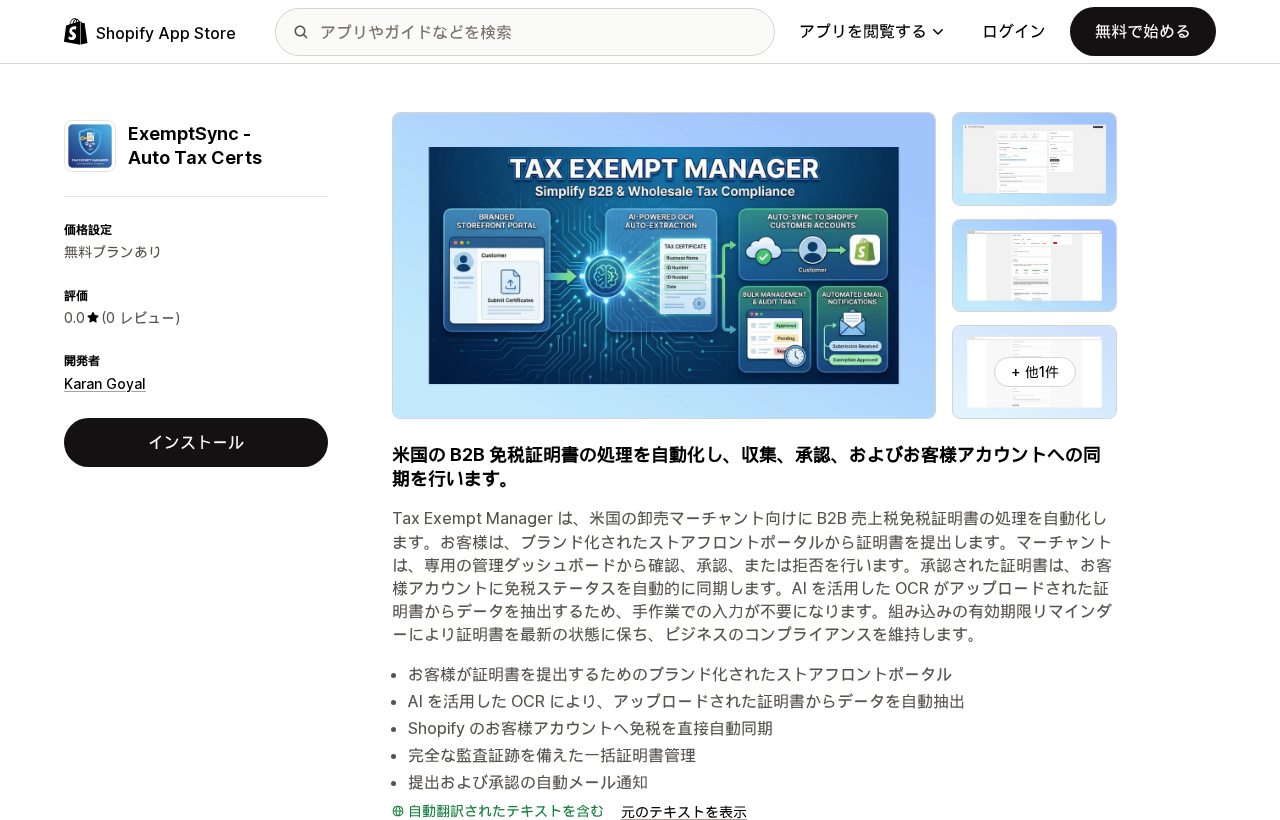Screen dimensions: 1280x820
Task: Open the main Tax Exempt Manager image
Action: [664, 265]
